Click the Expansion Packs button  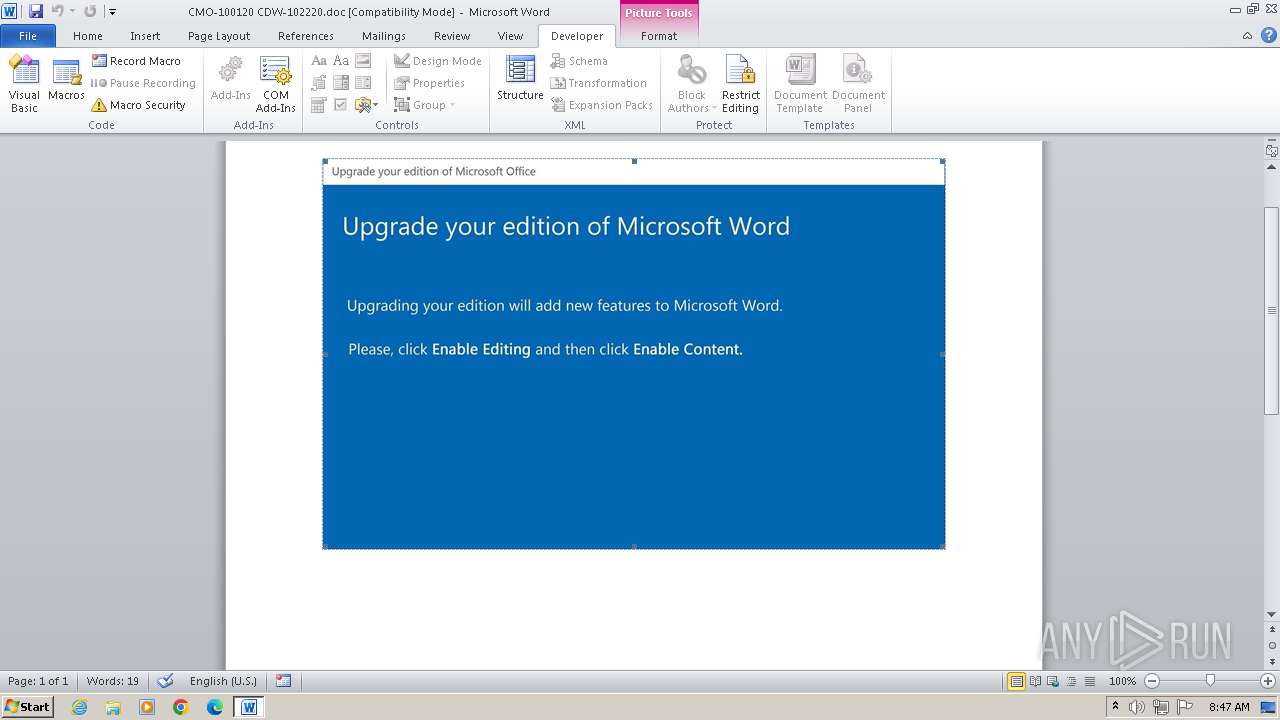[601, 105]
